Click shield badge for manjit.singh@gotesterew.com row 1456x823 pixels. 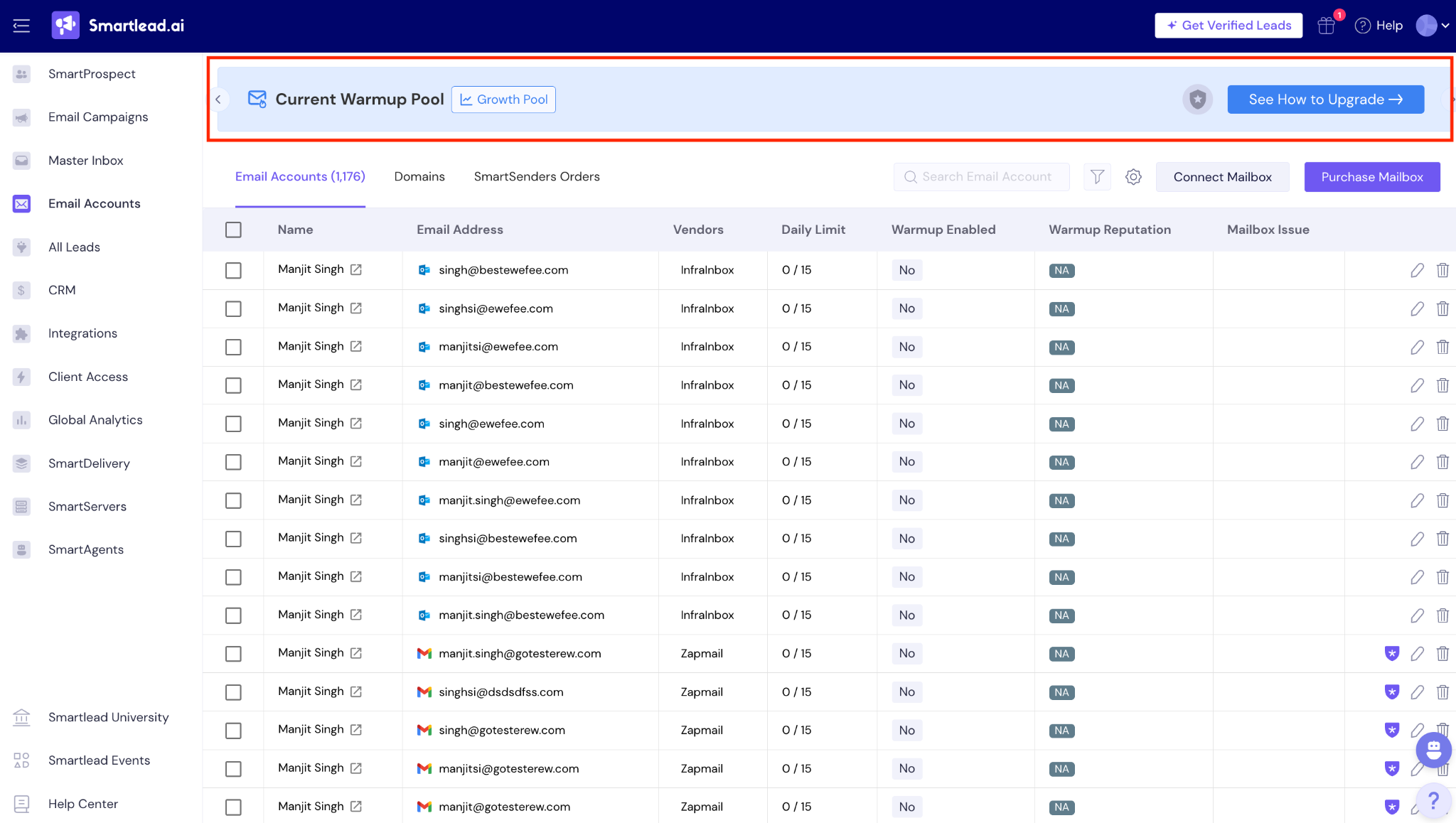pos(1392,653)
